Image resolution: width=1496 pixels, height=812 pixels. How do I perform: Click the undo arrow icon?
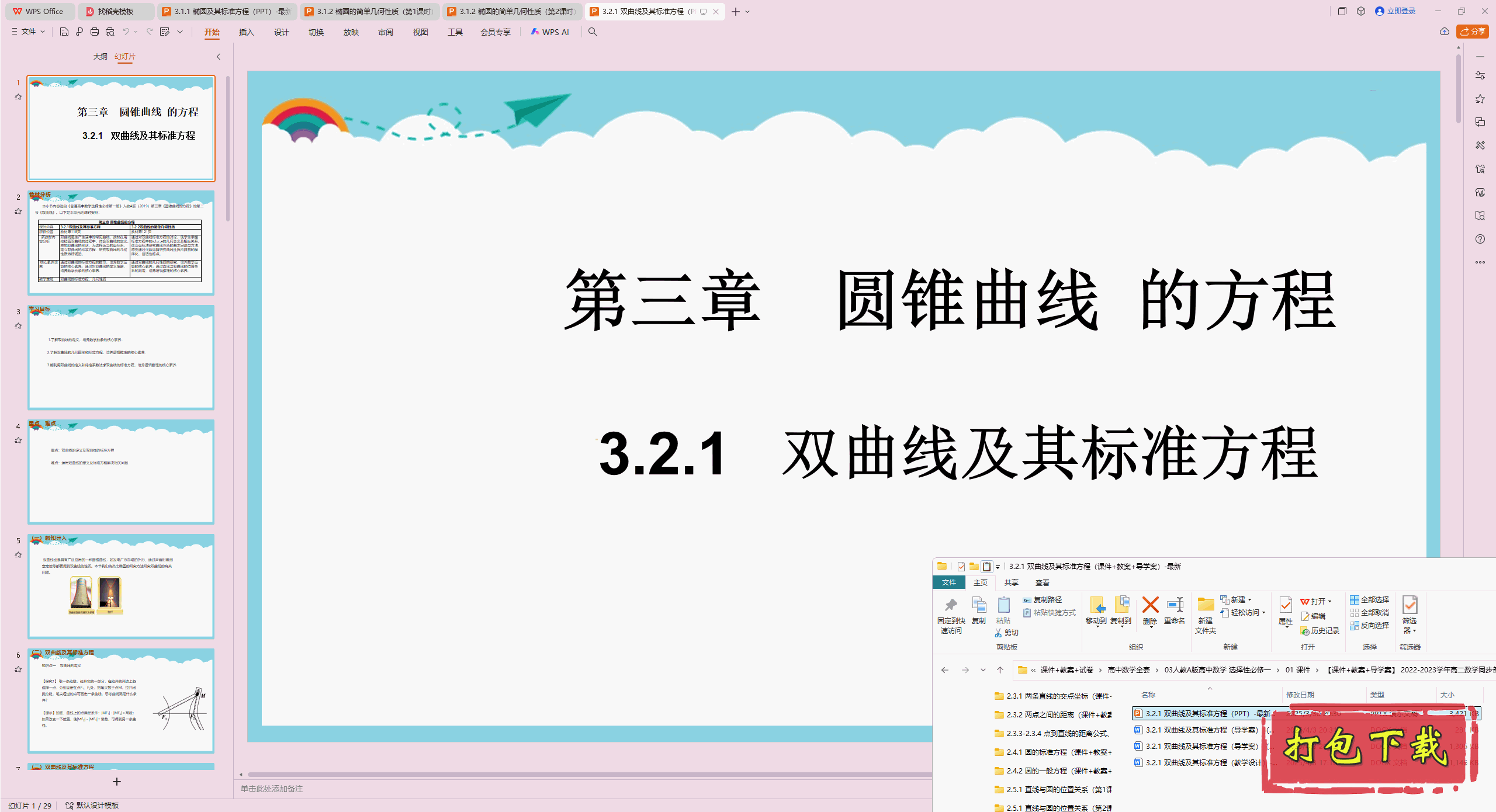(126, 32)
